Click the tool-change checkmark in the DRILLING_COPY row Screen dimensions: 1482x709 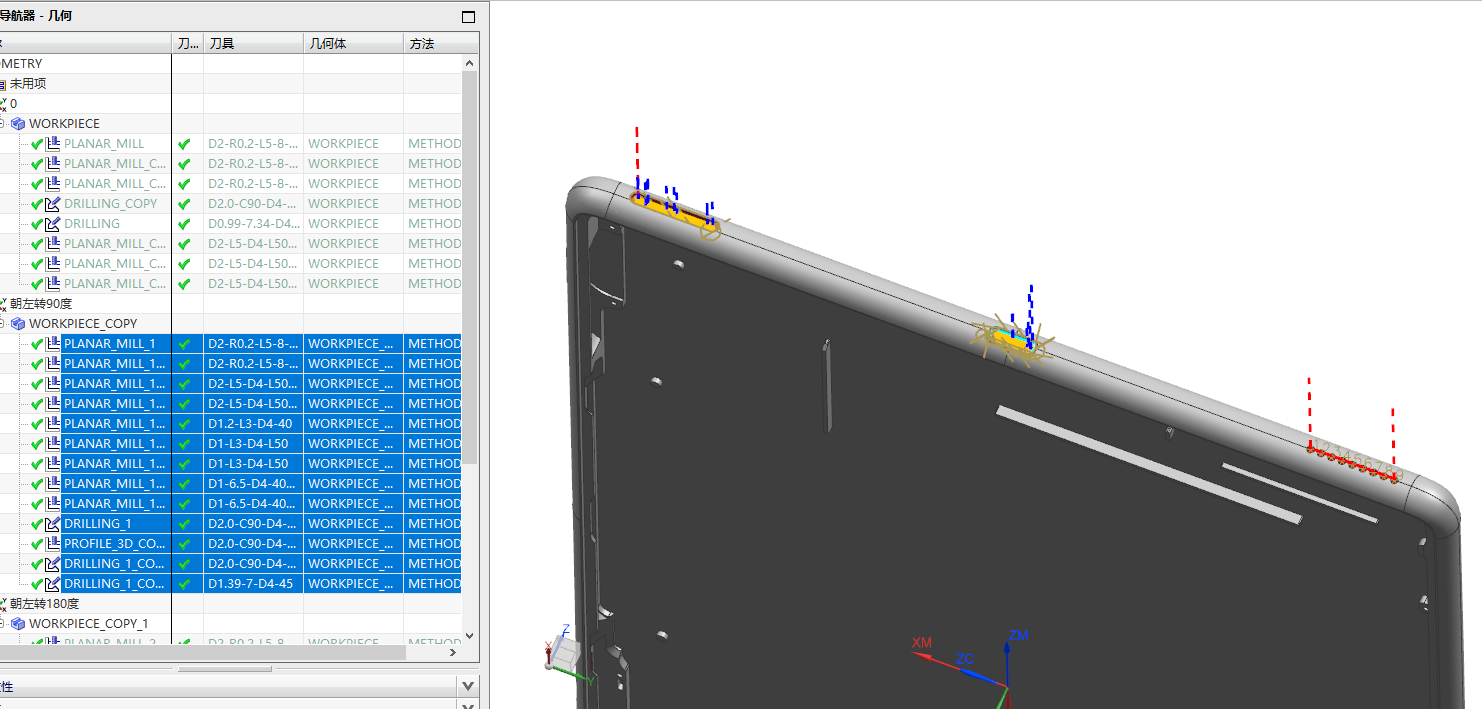[184, 204]
